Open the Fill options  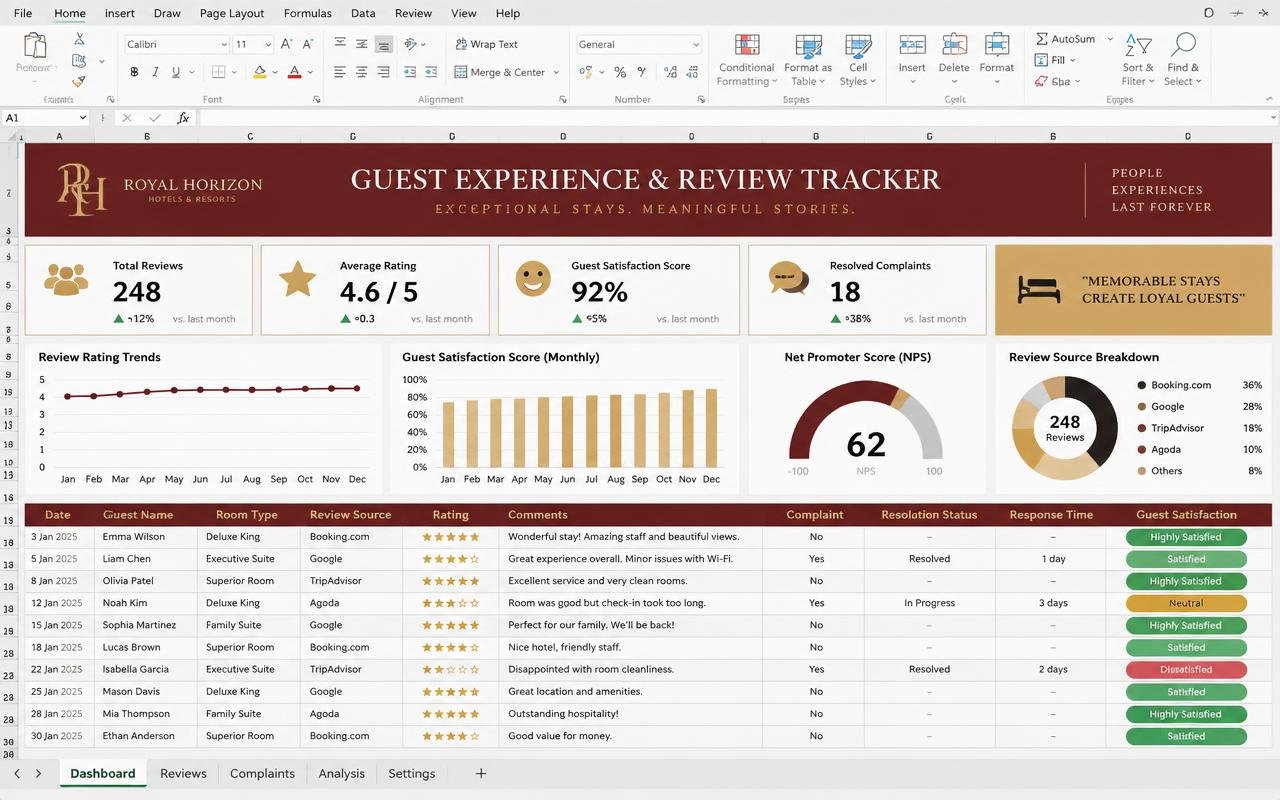point(1055,60)
